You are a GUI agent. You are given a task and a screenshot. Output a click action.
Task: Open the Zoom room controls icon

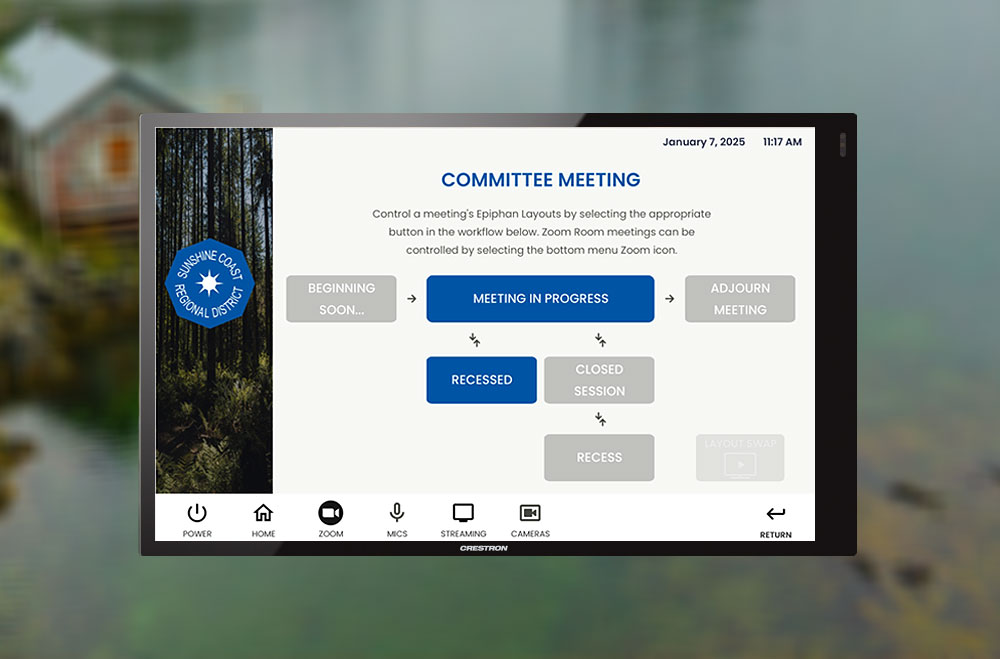coord(331,513)
